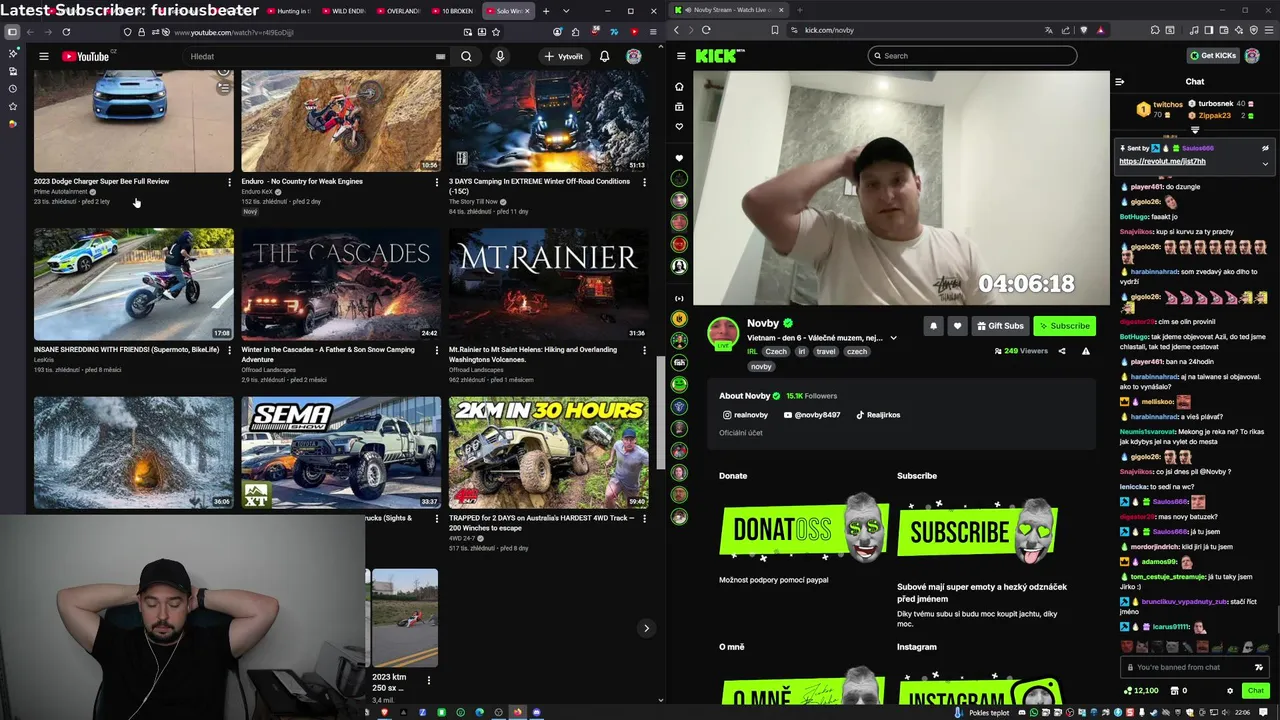The height and width of the screenshot is (720, 1280).
Task: Open the 2KM IN 30 HOURS video thumbnail
Action: coord(548,453)
